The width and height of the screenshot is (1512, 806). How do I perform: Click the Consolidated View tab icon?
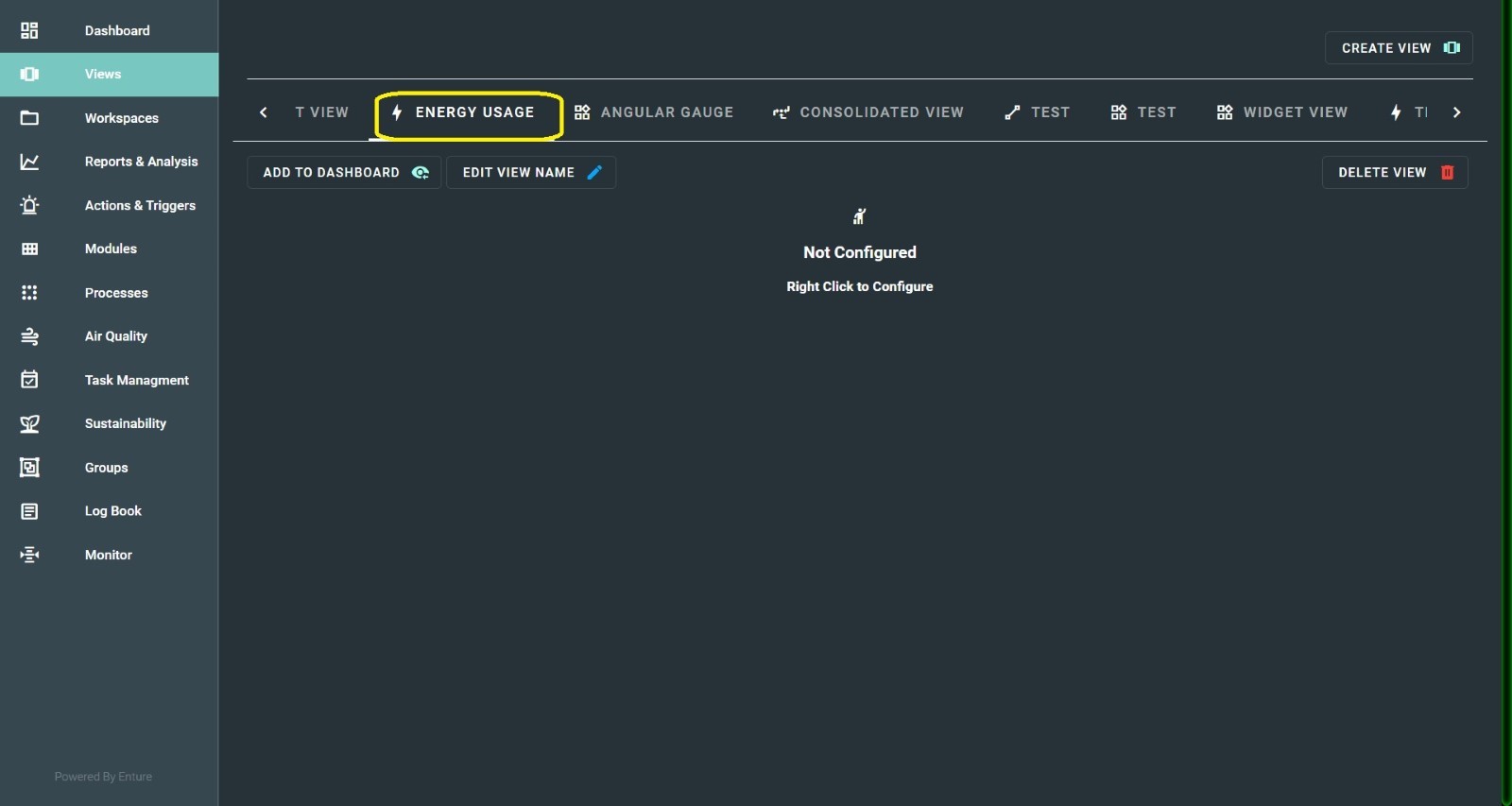[x=782, y=112]
